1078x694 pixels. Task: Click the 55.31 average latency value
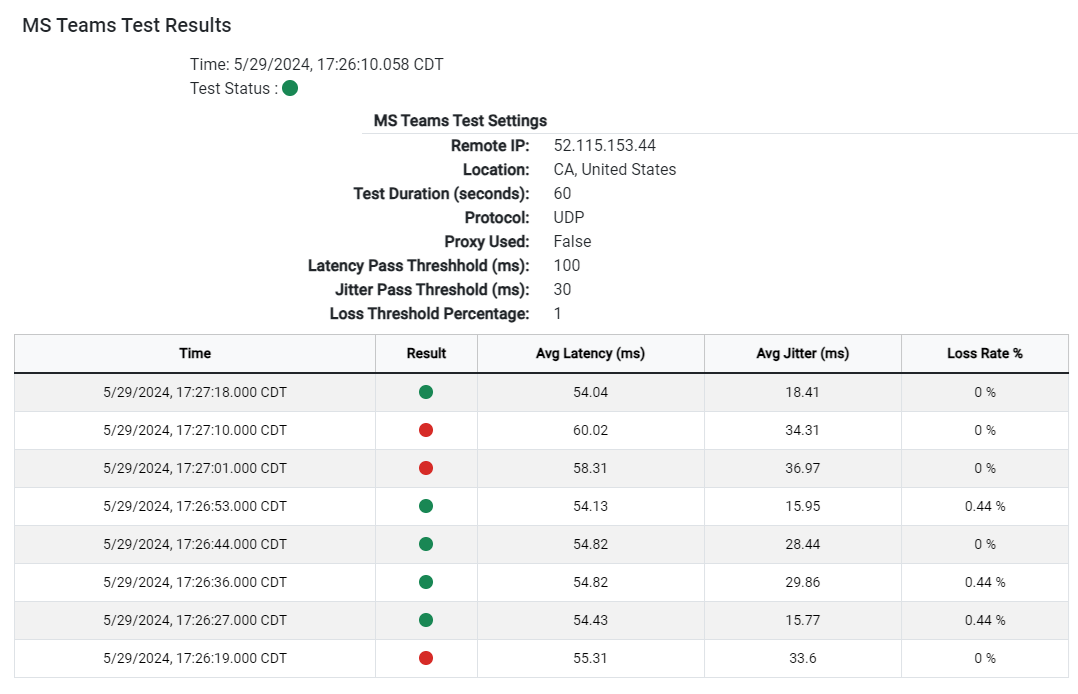tap(591, 658)
